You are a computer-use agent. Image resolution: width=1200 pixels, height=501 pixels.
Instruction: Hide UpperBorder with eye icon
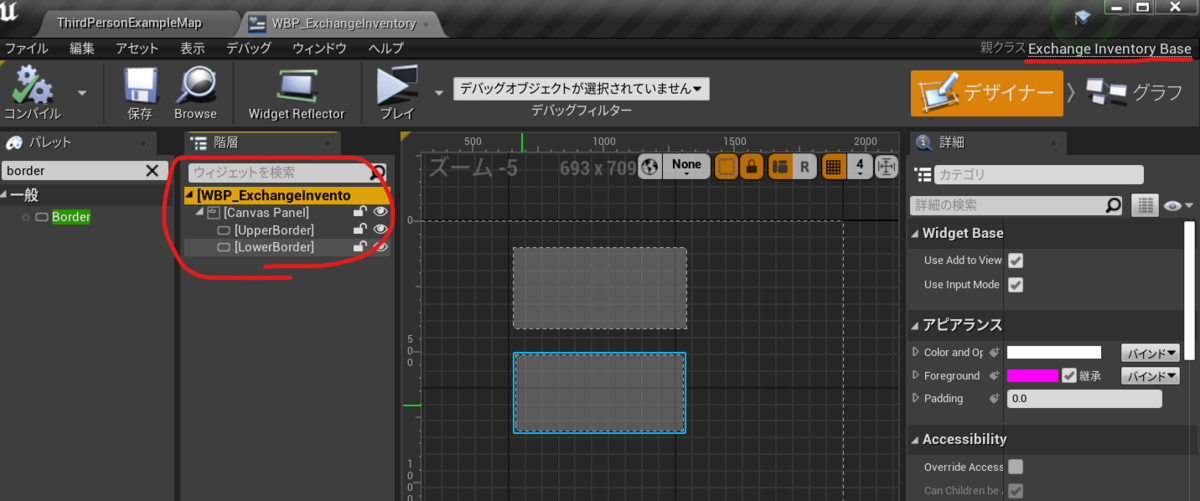click(380, 230)
